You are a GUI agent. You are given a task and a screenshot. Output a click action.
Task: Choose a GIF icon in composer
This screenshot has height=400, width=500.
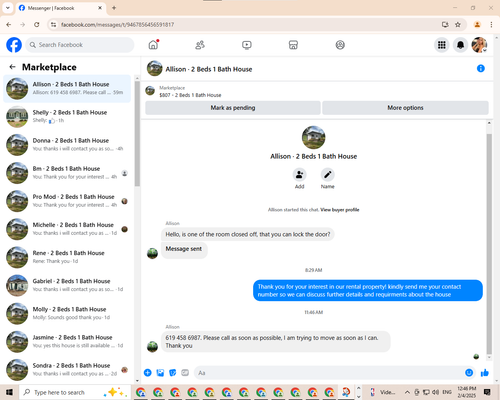(185, 373)
